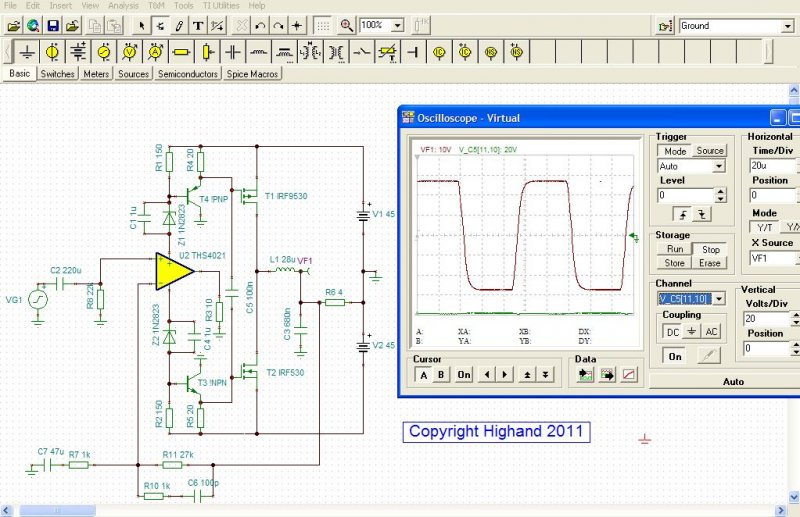Toggle trigger Mode button

pos(674,151)
